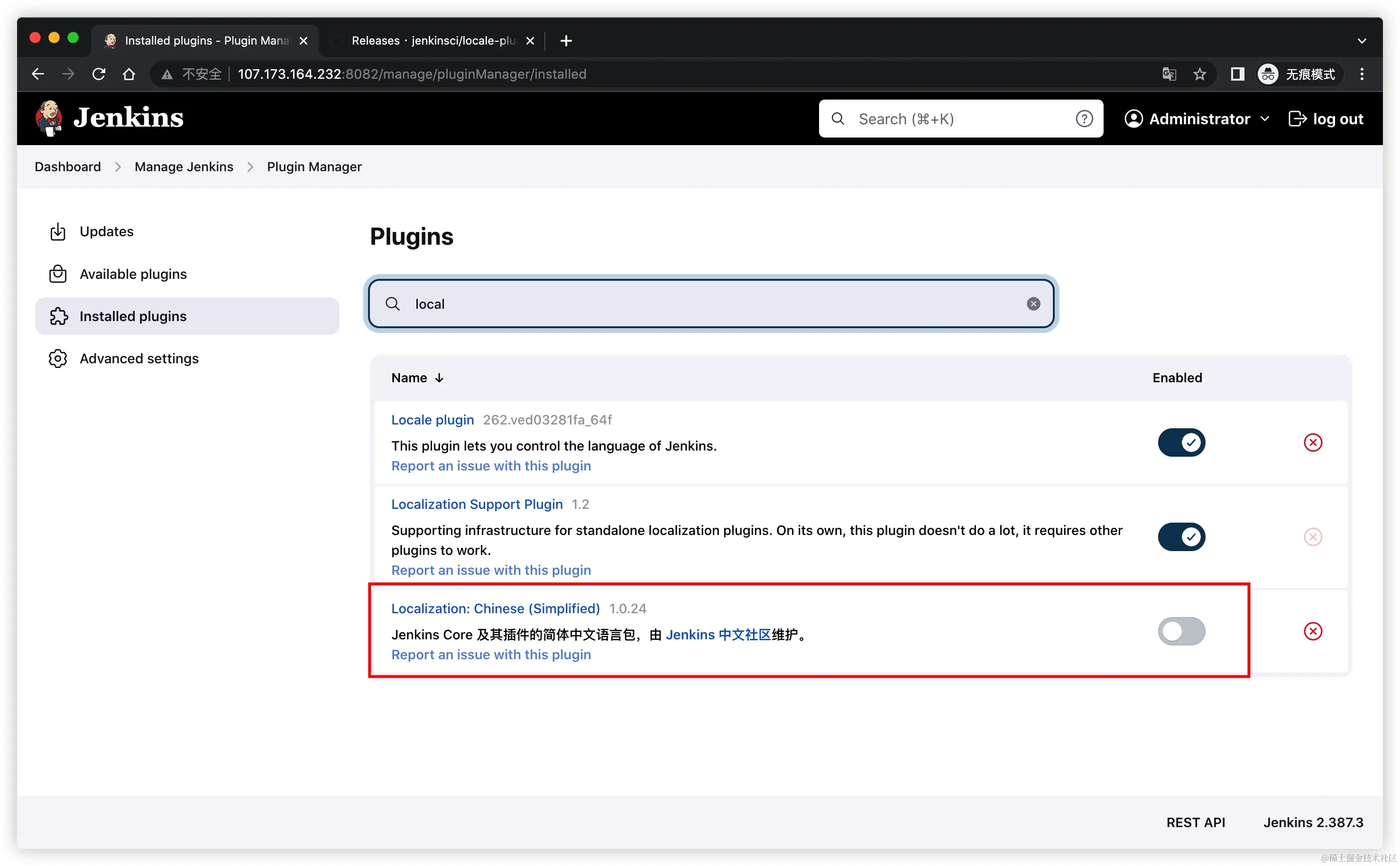Click the Administrator user name
The image size is (1400, 866).
click(1199, 119)
